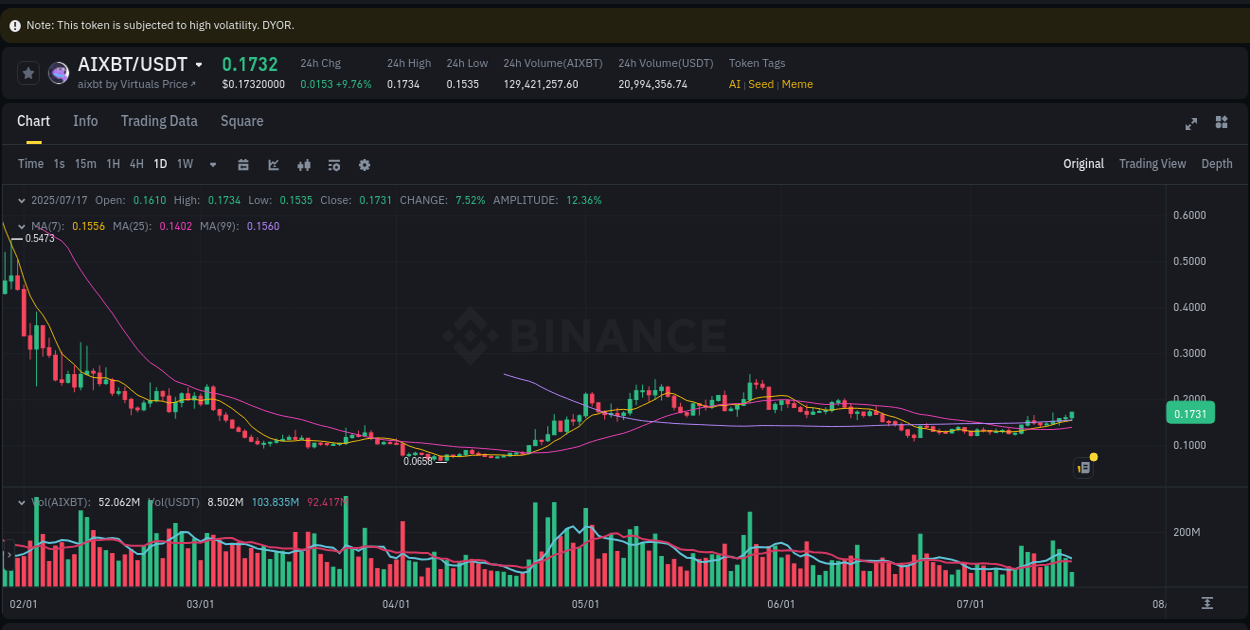Viewport: 1250px width, 630px height.
Task: Switch to the Trading Data tab
Action: pyautogui.click(x=159, y=121)
